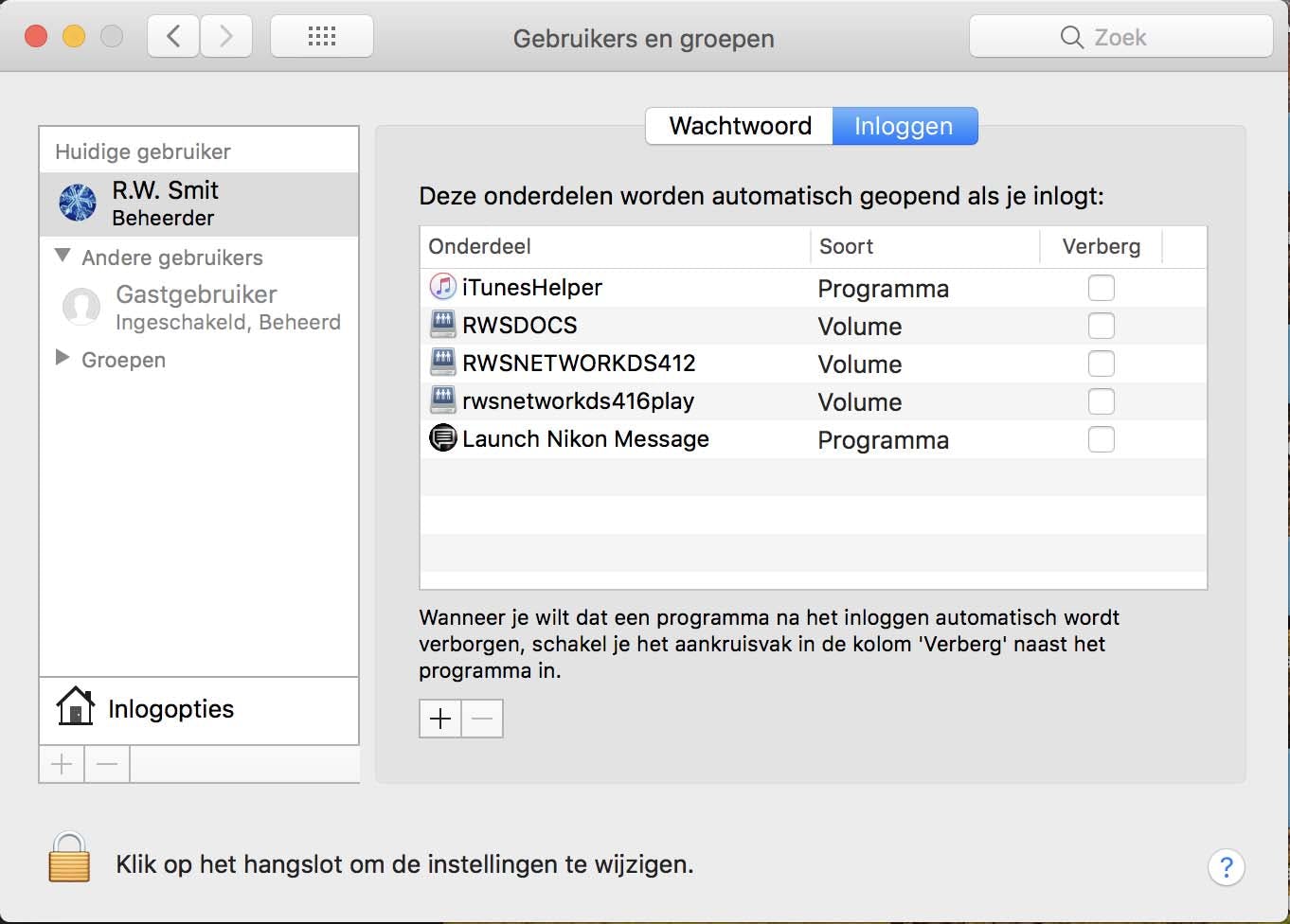
Task: Click the Nikon Message launcher icon
Action: coord(442,437)
